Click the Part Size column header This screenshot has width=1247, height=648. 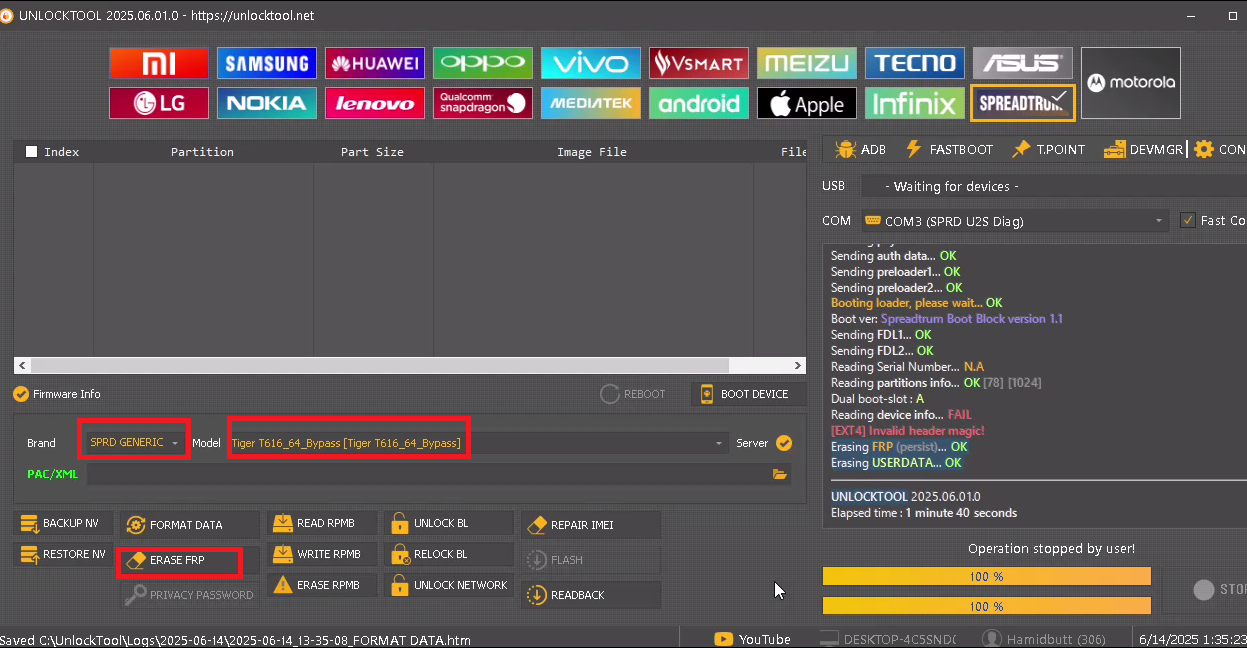click(372, 152)
